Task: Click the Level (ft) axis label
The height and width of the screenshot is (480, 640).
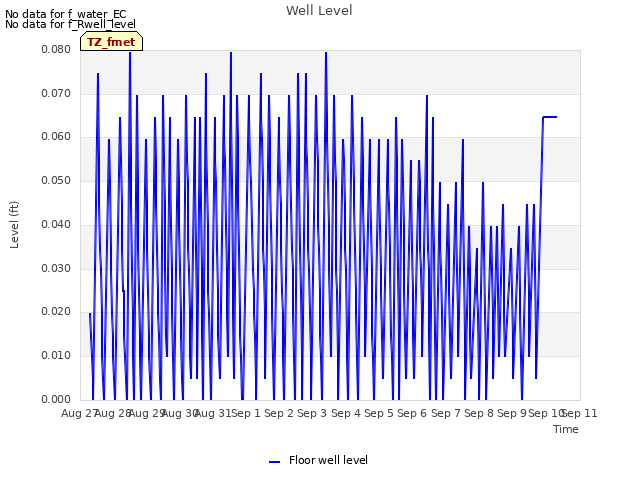Action: pyautogui.click(x=14, y=225)
